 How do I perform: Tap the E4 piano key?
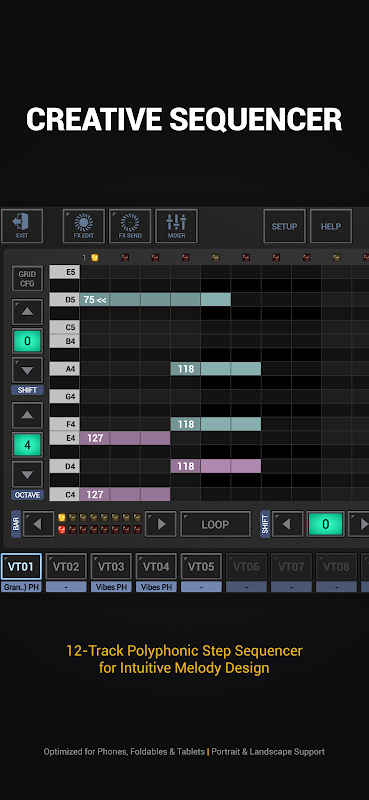tap(64, 438)
